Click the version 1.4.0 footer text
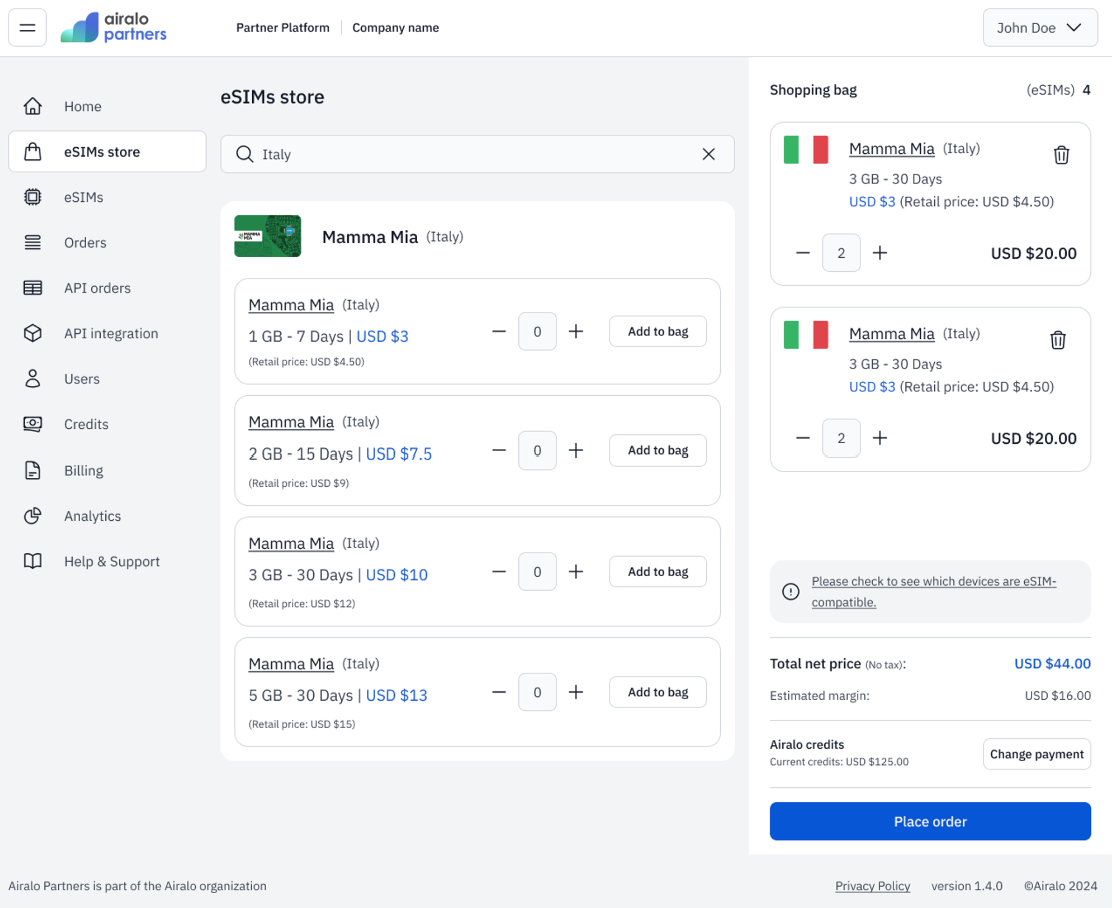 [967, 886]
